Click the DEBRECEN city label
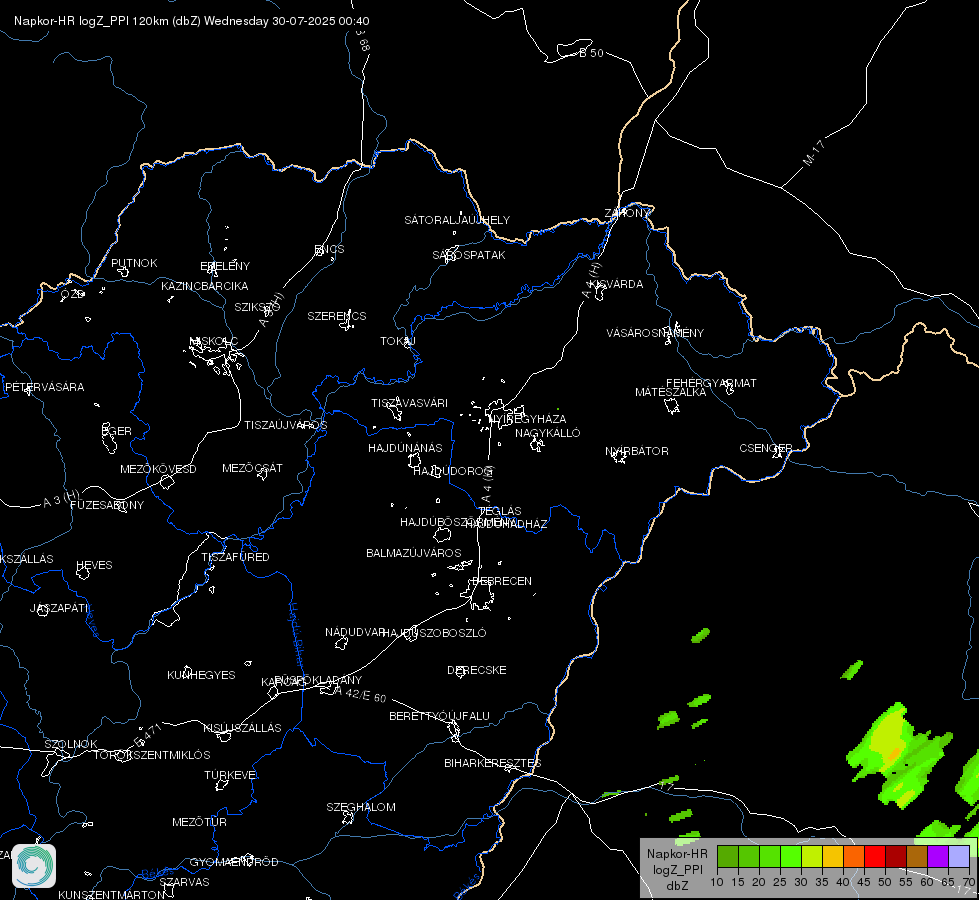Viewport: 979px width, 900px height. click(502, 581)
